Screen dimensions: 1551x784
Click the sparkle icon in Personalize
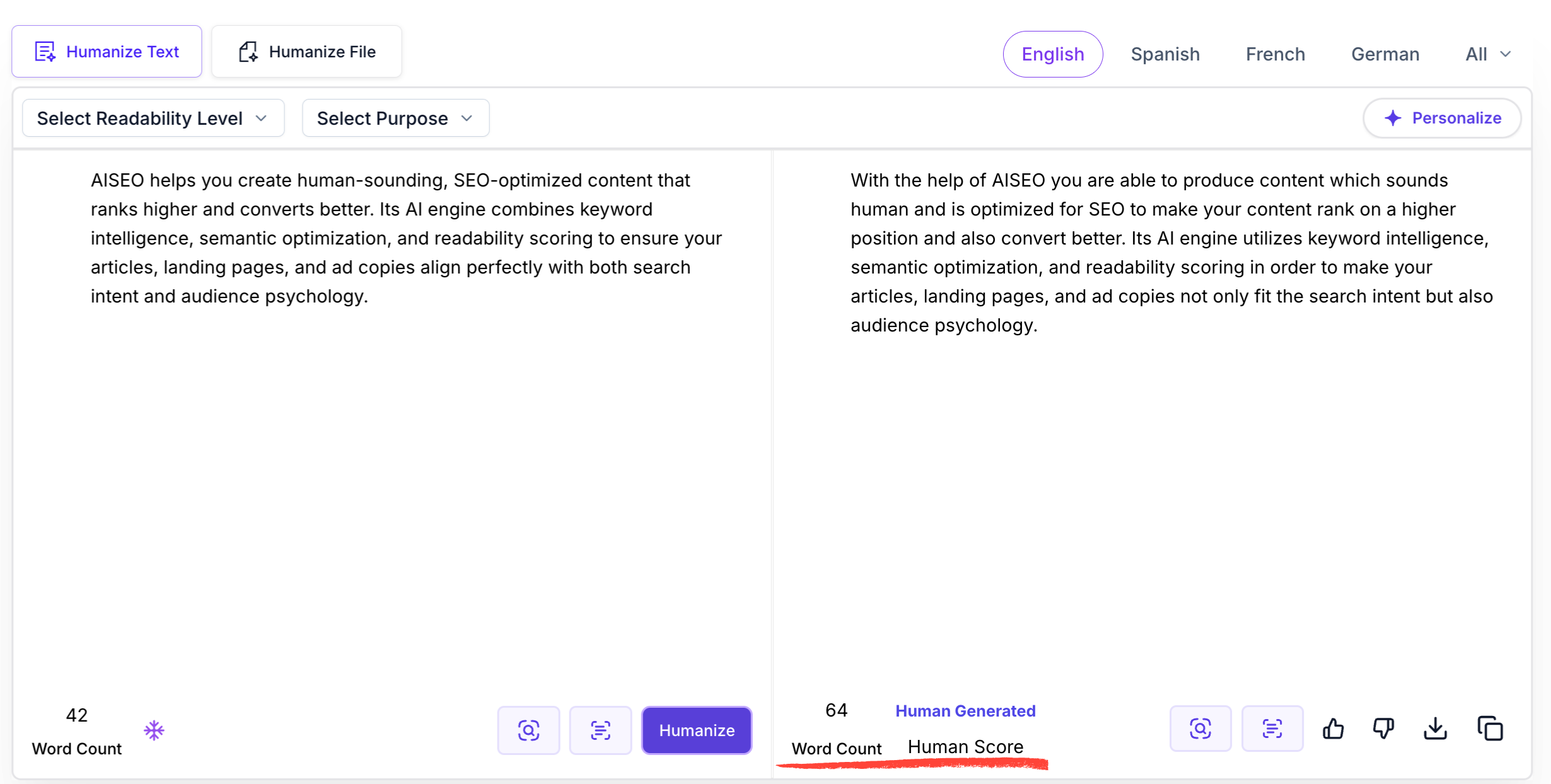1393,118
